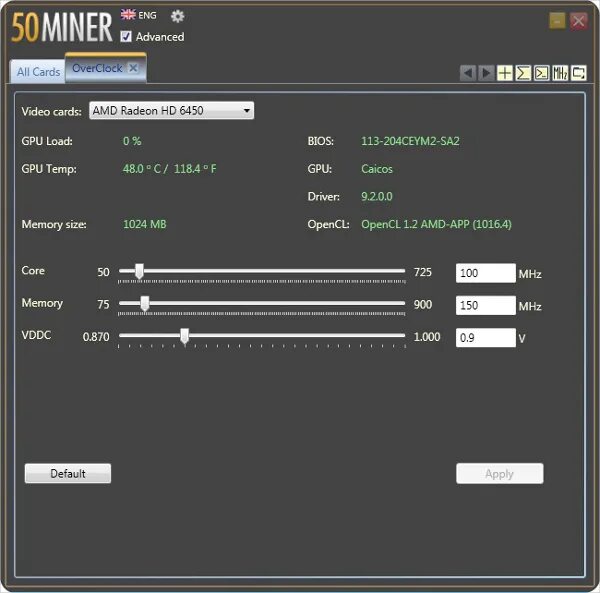Click the plus icon to add tab
Image resolution: width=600 pixels, height=593 pixels.
coord(505,73)
